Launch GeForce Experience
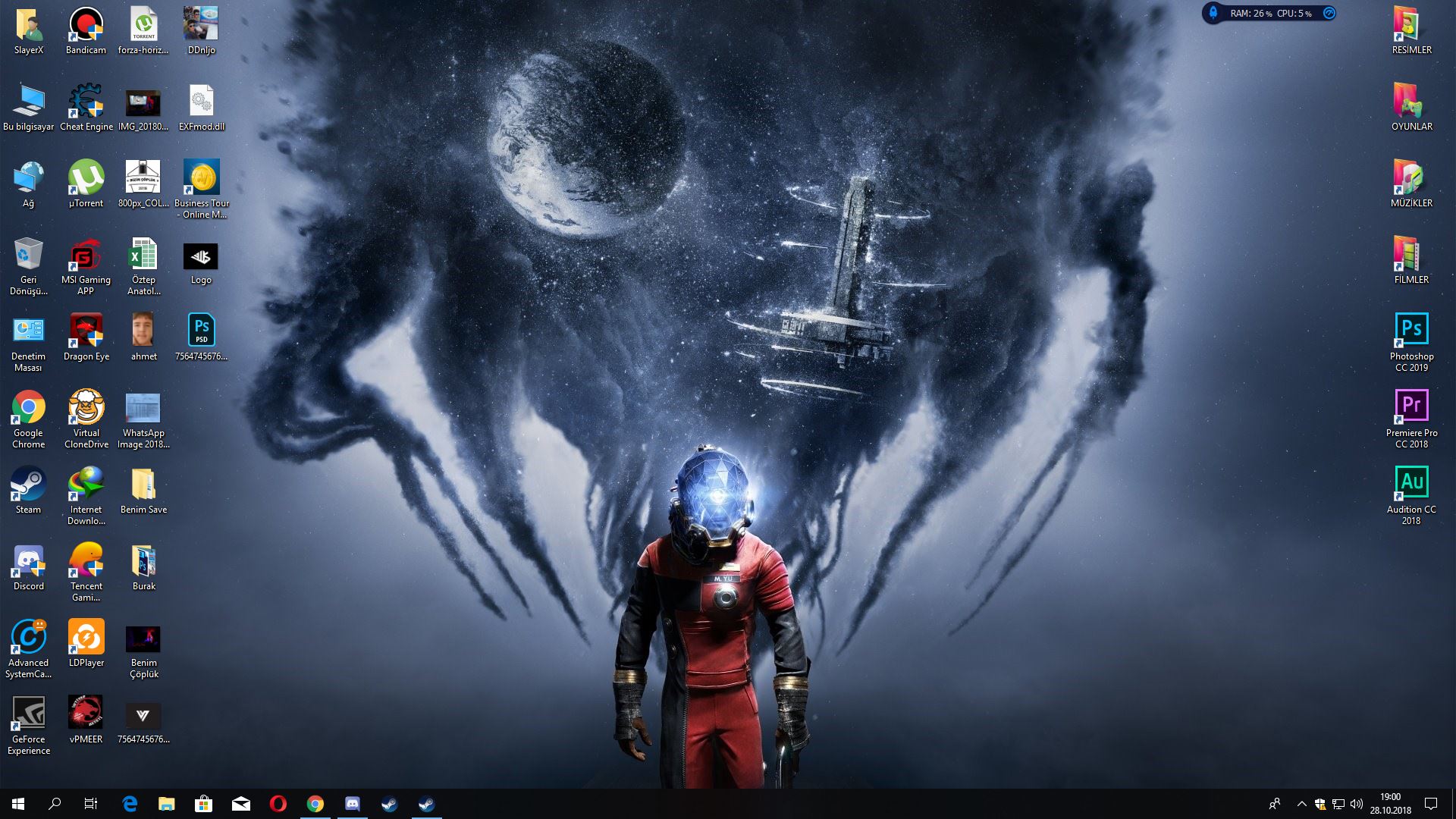Viewport: 1456px width, 819px height. point(29,725)
